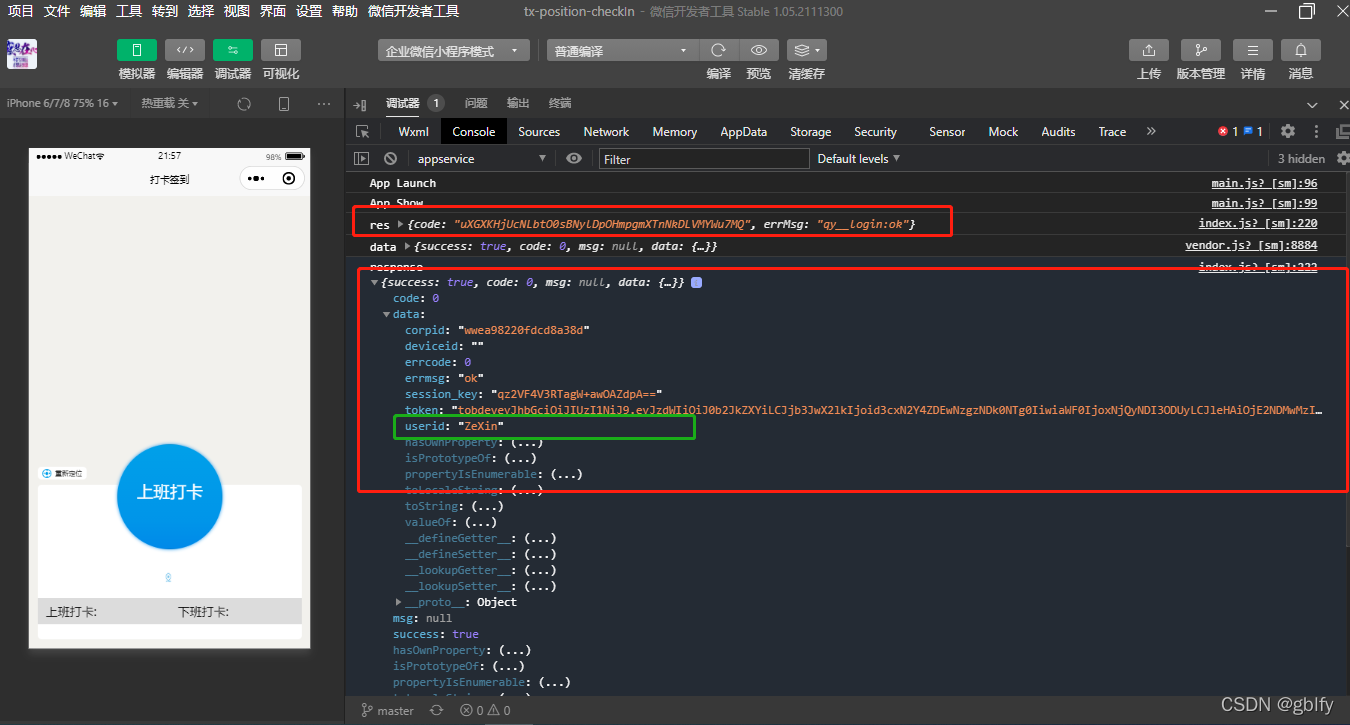
Task: Open the appservice context dropdown
Action: point(481,158)
